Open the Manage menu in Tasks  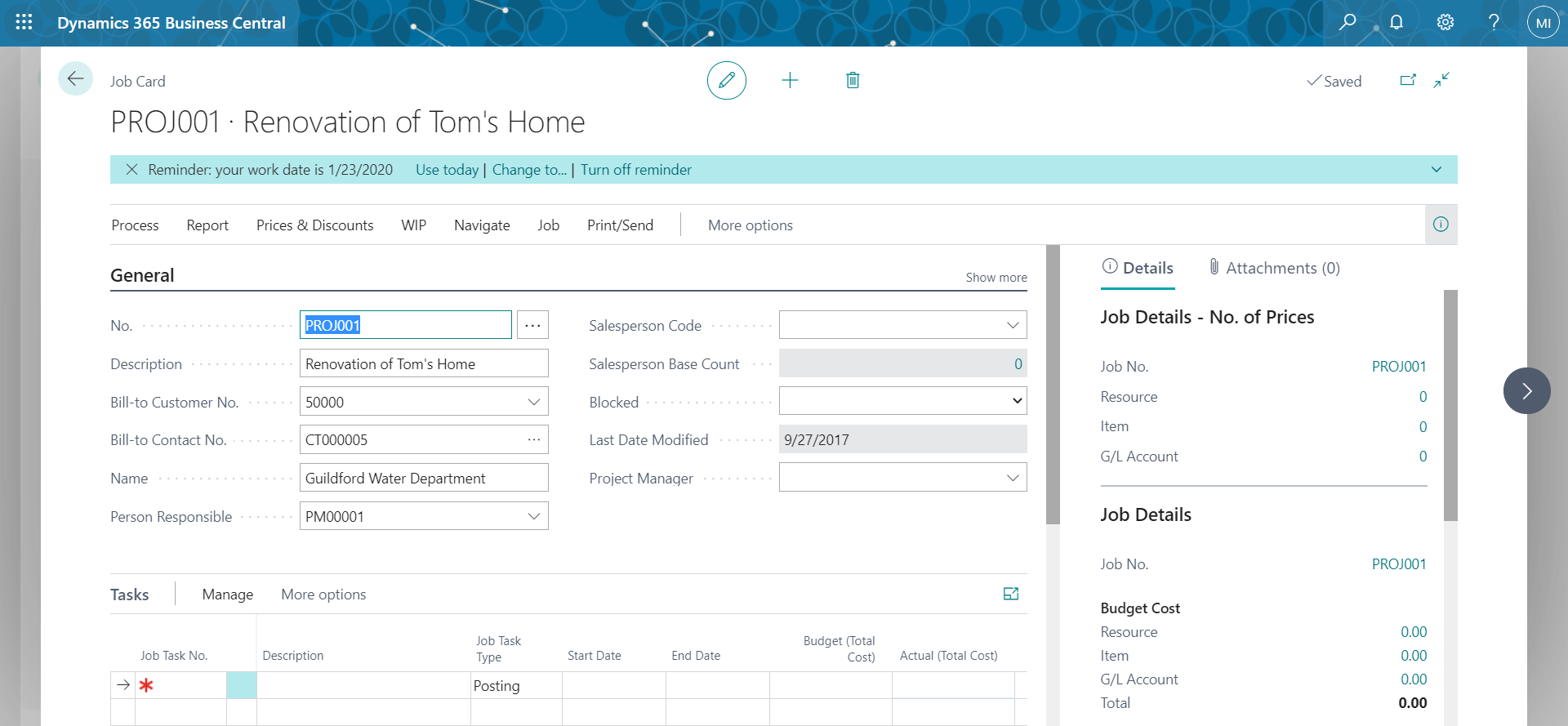(228, 595)
